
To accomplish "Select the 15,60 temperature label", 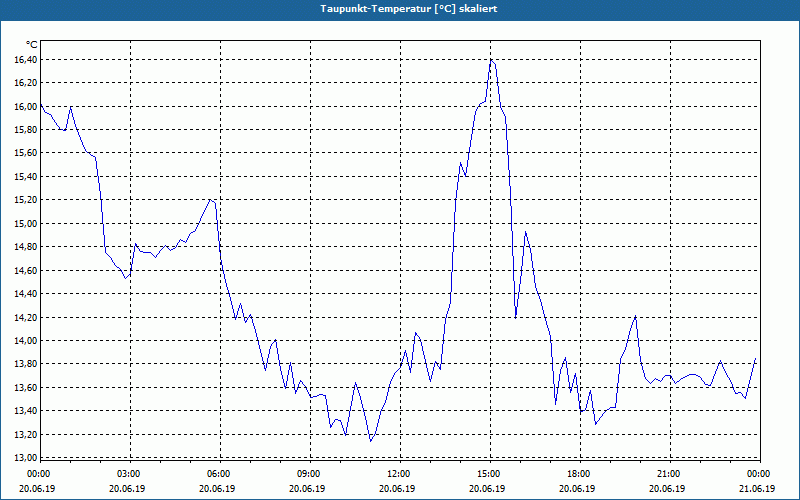I will (x=25, y=153).
